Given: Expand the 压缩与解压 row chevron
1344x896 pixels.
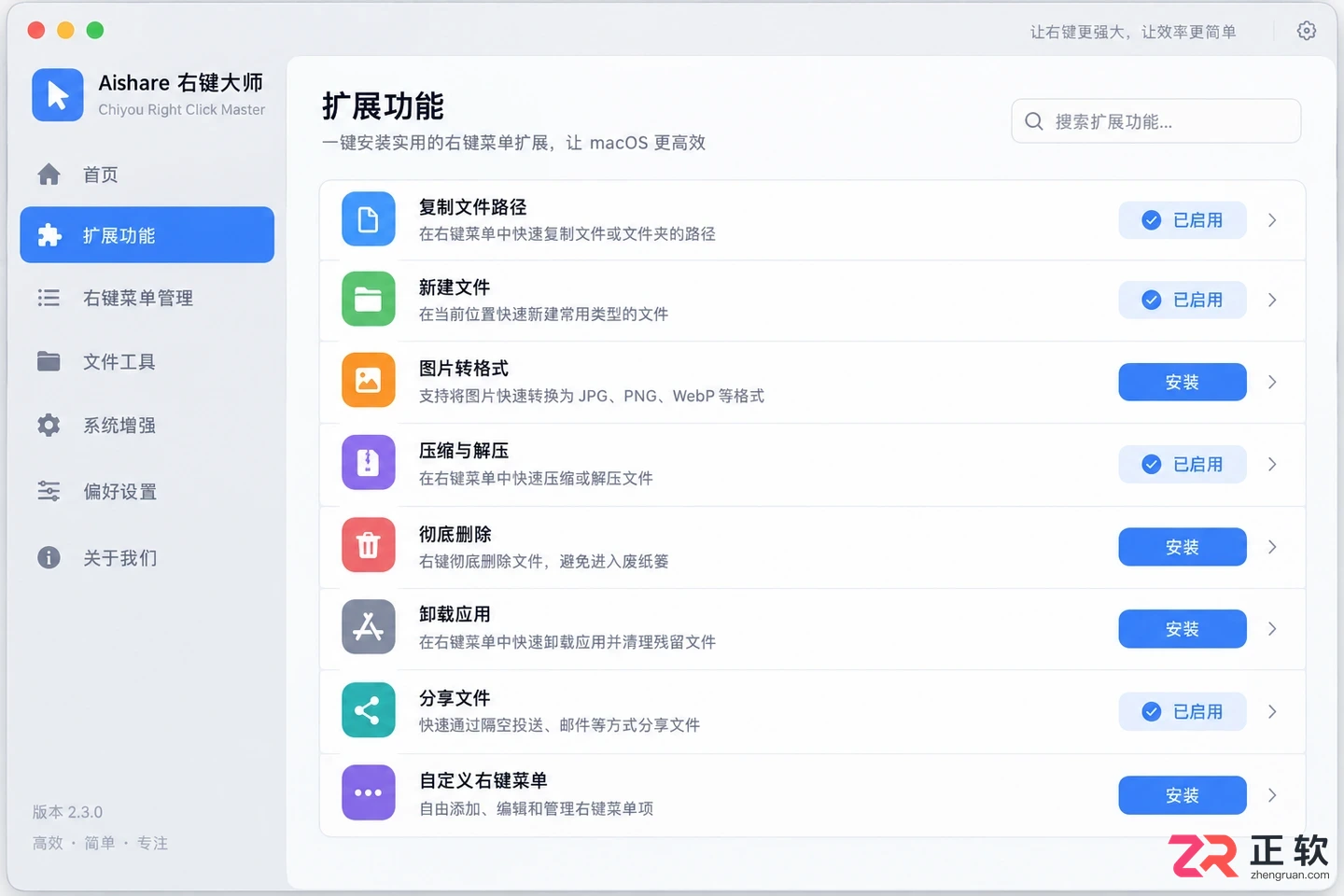Looking at the screenshot, I should [x=1272, y=464].
